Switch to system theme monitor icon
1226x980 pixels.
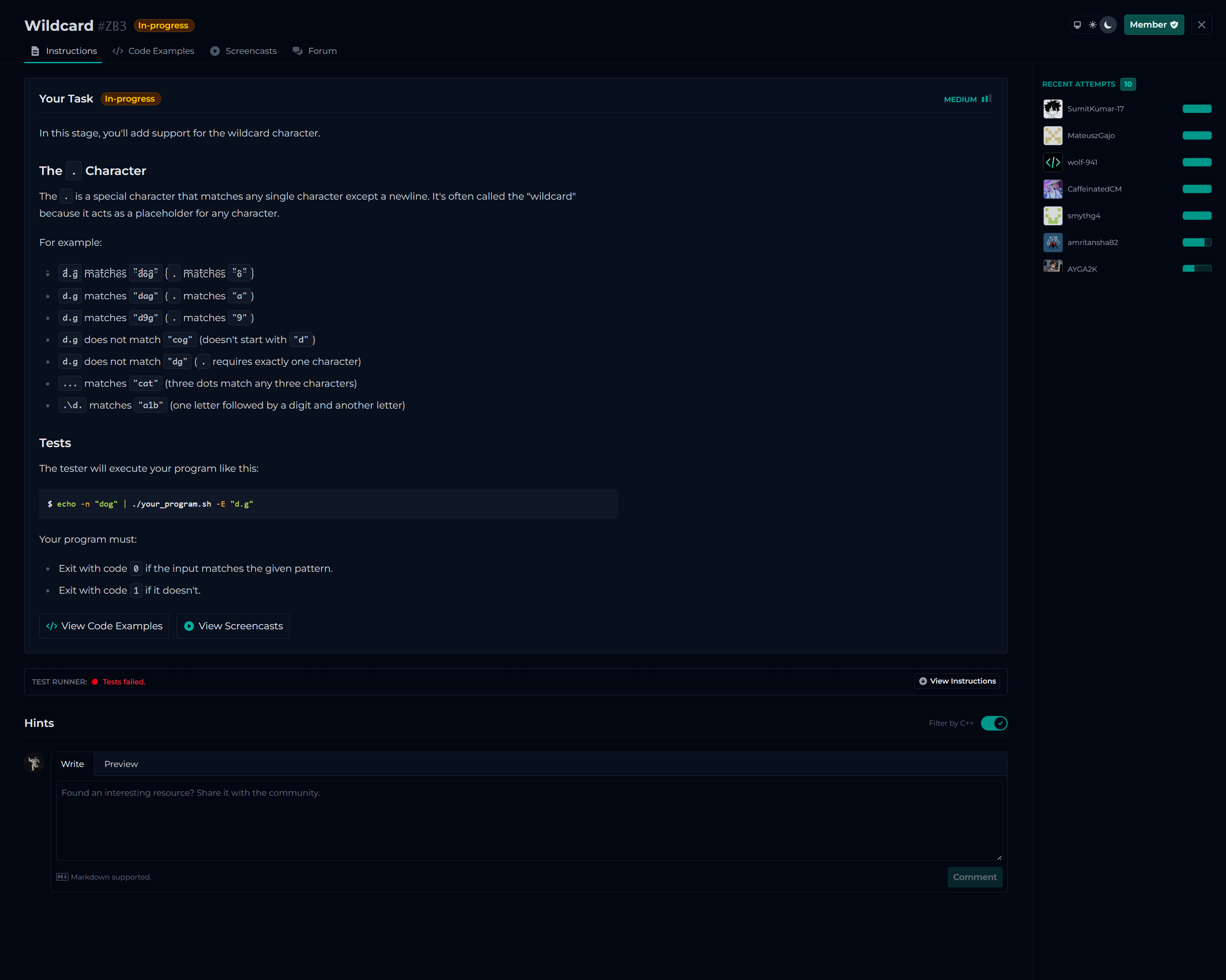1077,25
